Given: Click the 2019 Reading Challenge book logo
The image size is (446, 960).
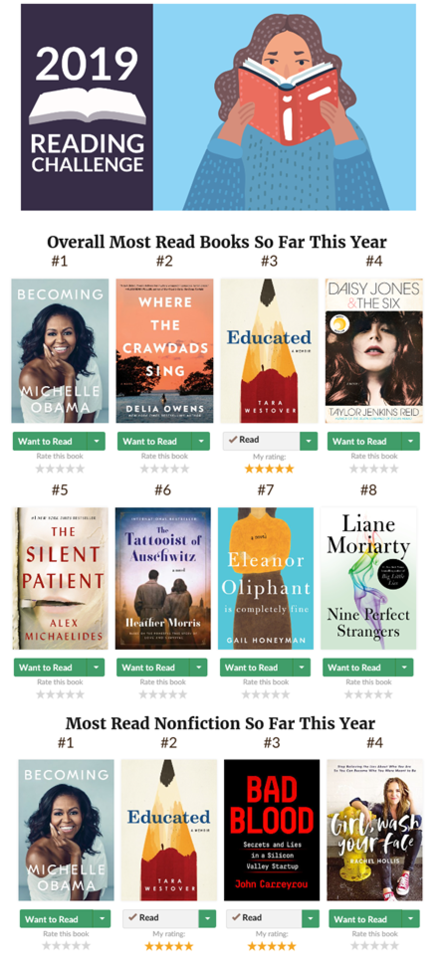Looking at the screenshot, I should point(87,107).
